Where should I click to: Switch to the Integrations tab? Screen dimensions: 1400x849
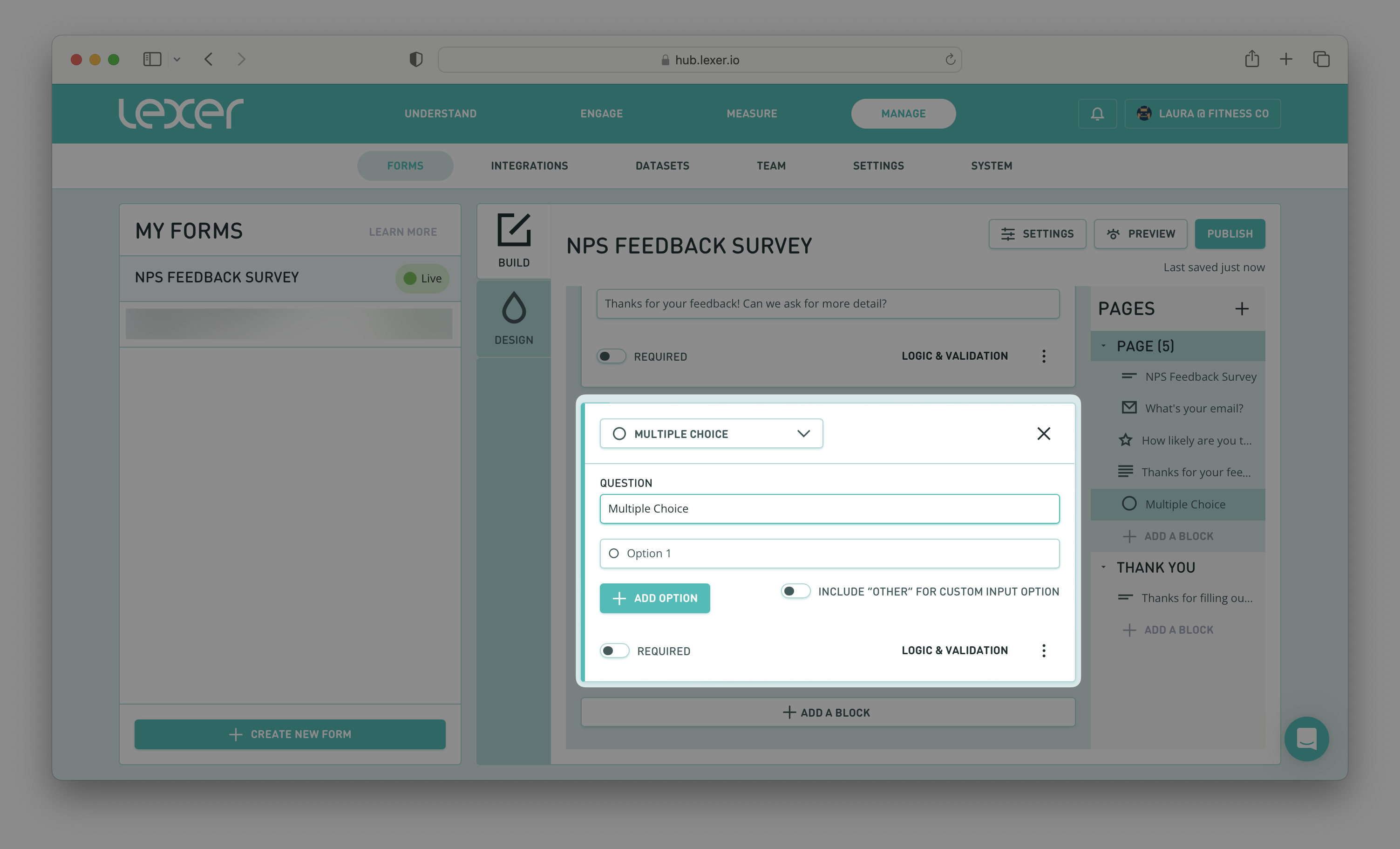[529, 165]
